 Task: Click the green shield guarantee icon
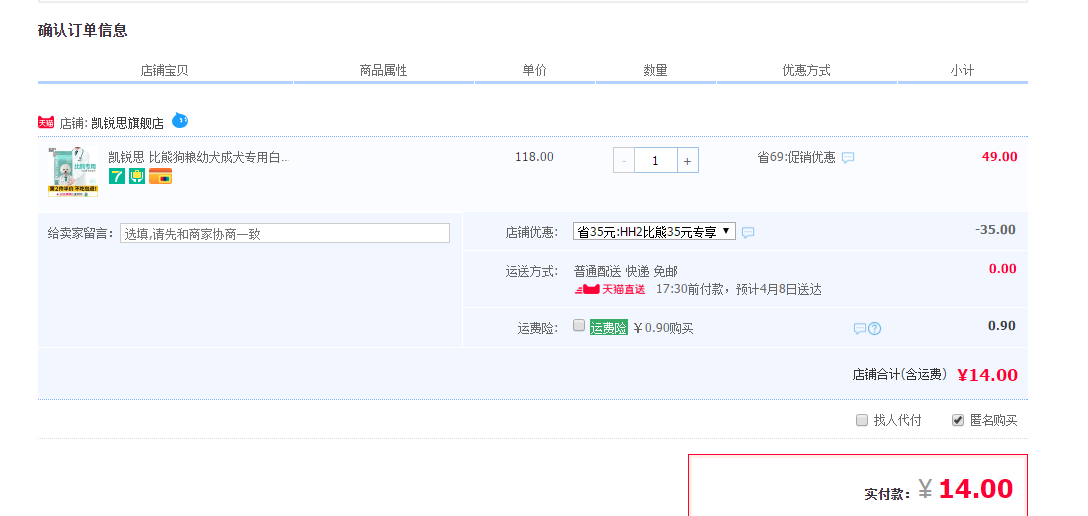(x=137, y=176)
